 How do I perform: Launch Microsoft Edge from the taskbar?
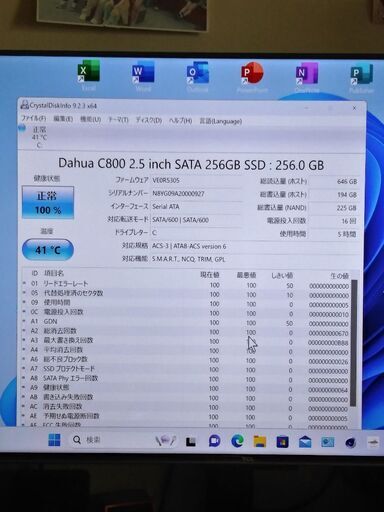(237, 441)
